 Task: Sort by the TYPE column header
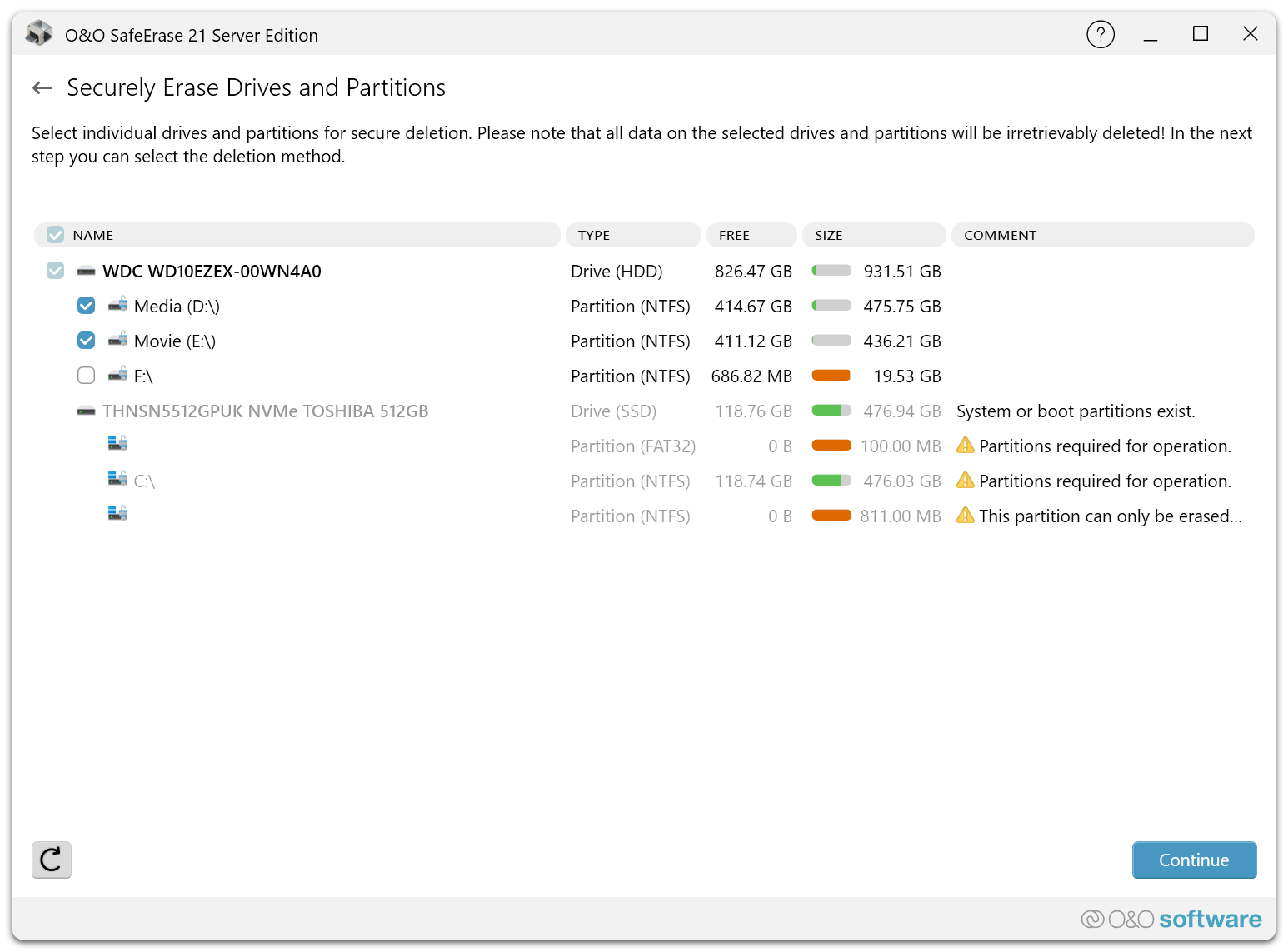pyautogui.click(x=633, y=235)
